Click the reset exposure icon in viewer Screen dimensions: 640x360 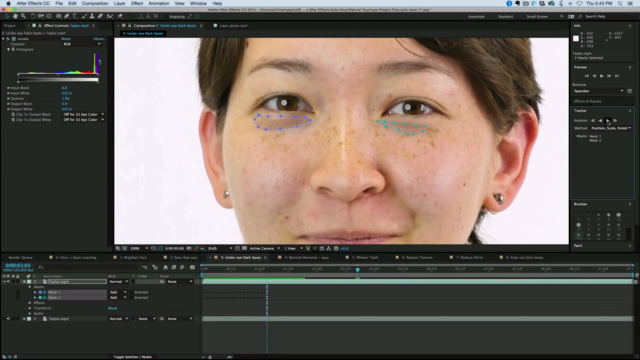point(336,248)
